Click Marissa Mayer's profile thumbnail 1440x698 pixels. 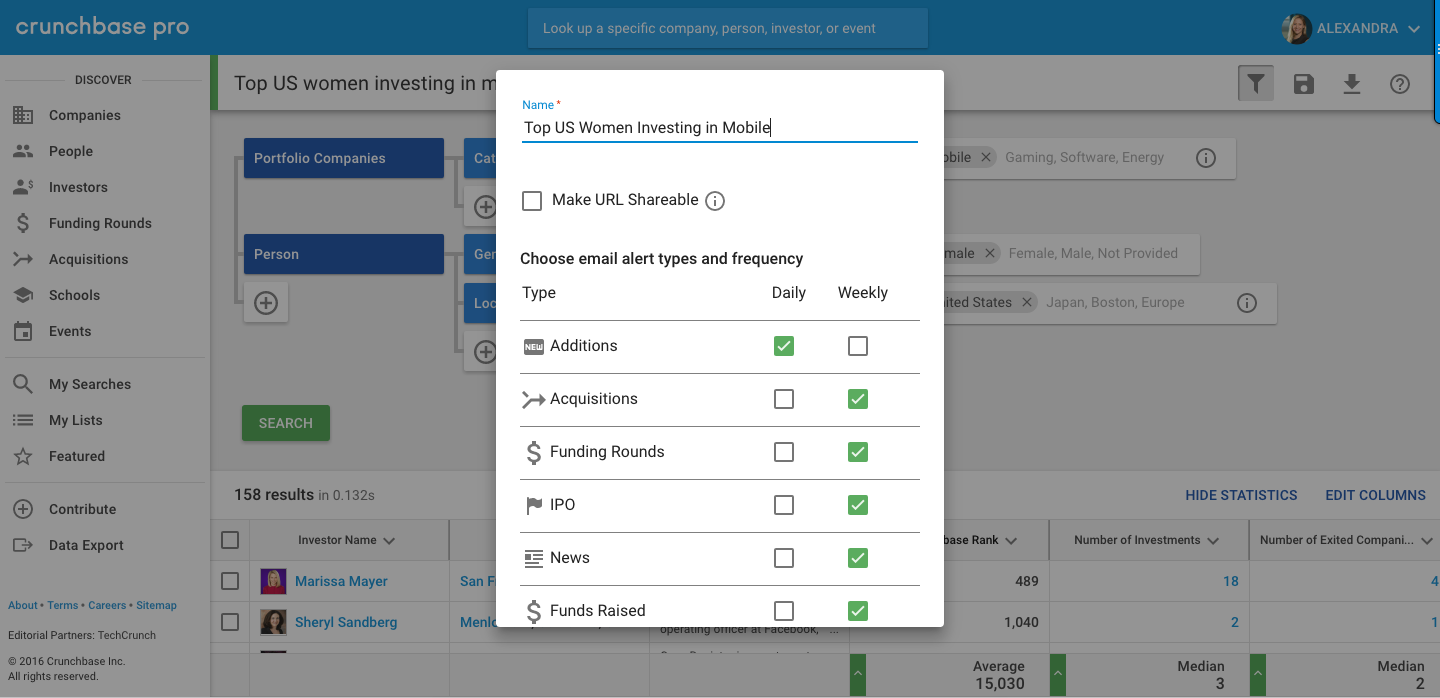273,581
